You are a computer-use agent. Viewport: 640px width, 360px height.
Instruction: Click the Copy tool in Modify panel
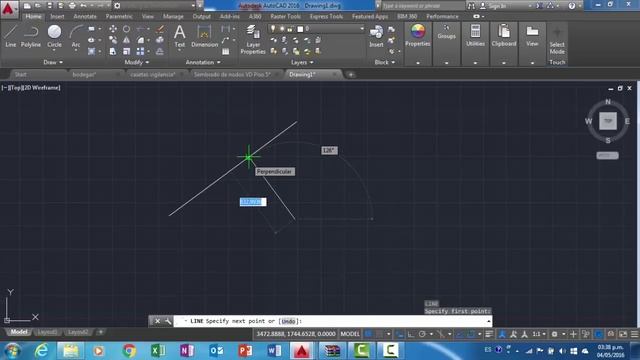pyautogui.click(x=113, y=40)
